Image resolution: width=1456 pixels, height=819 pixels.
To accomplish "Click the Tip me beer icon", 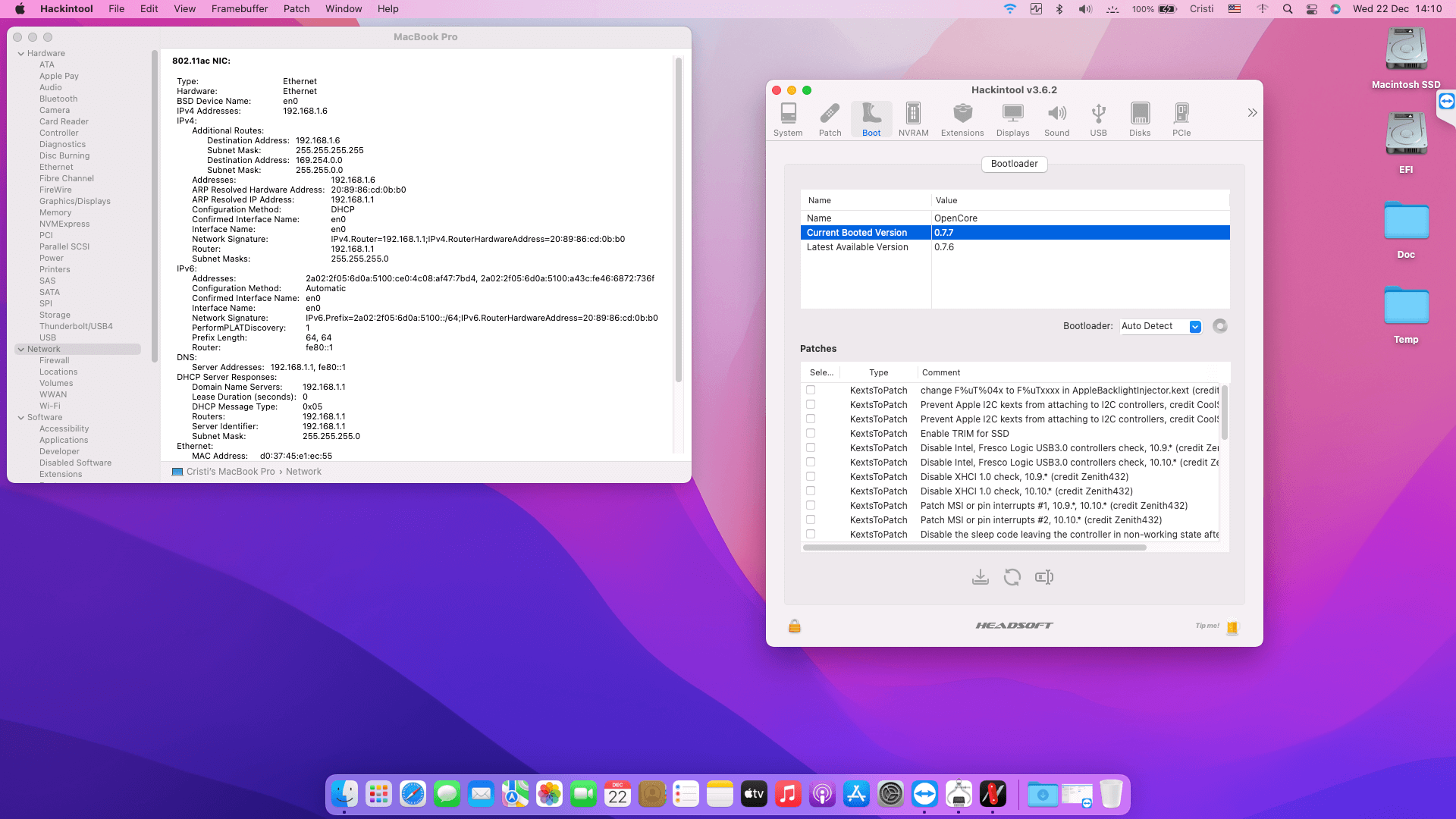I will coord(1232,627).
